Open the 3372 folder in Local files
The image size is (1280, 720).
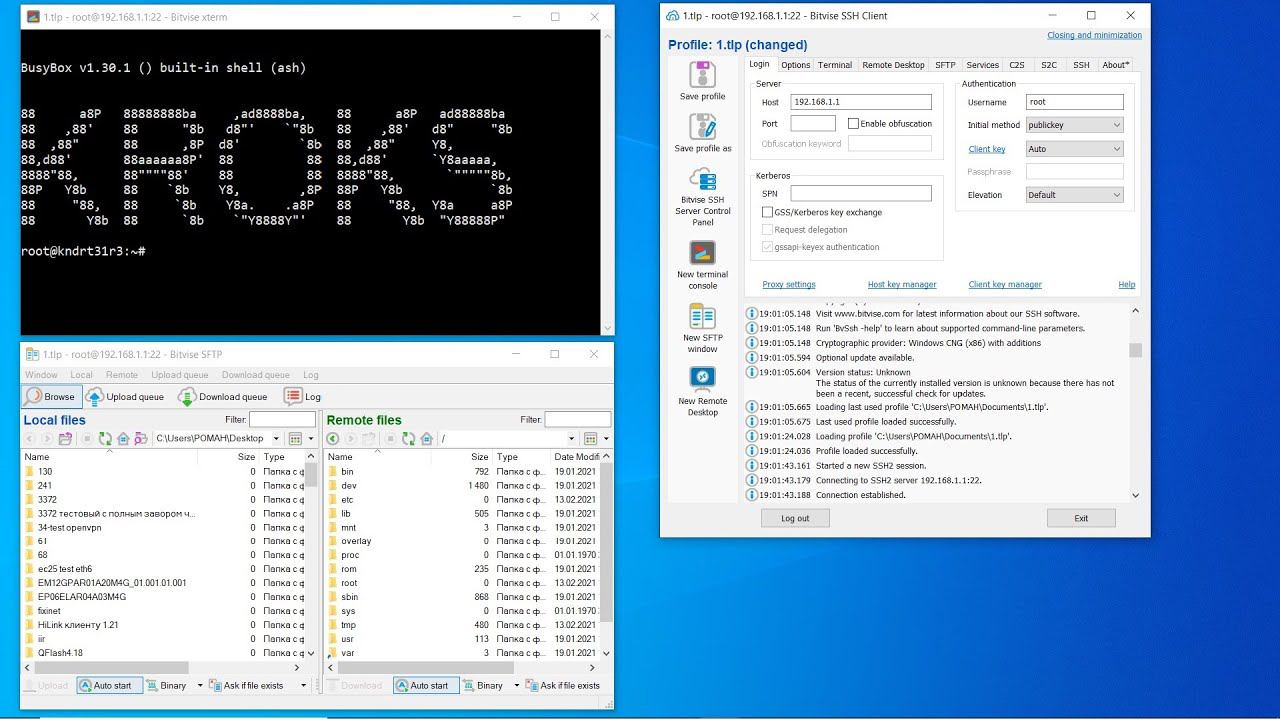(47, 499)
